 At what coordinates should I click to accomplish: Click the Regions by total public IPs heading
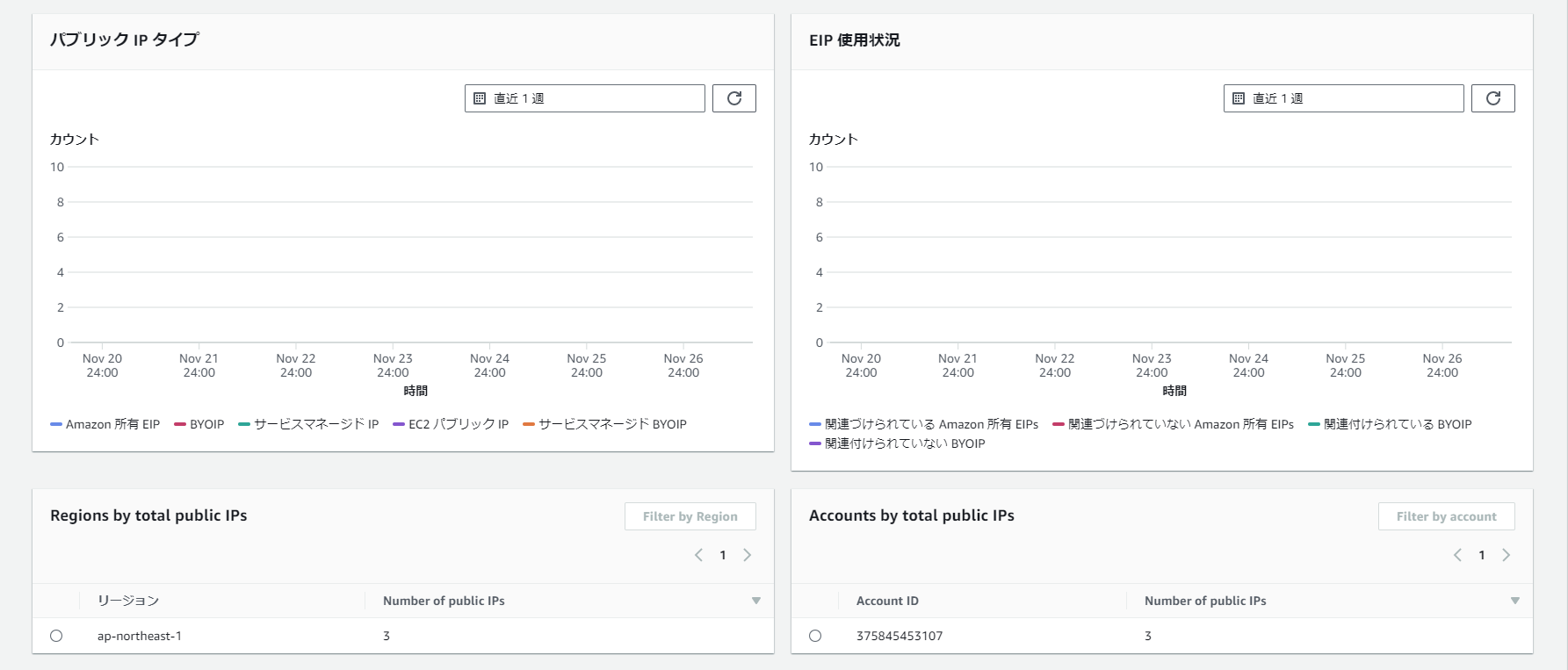(x=148, y=515)
